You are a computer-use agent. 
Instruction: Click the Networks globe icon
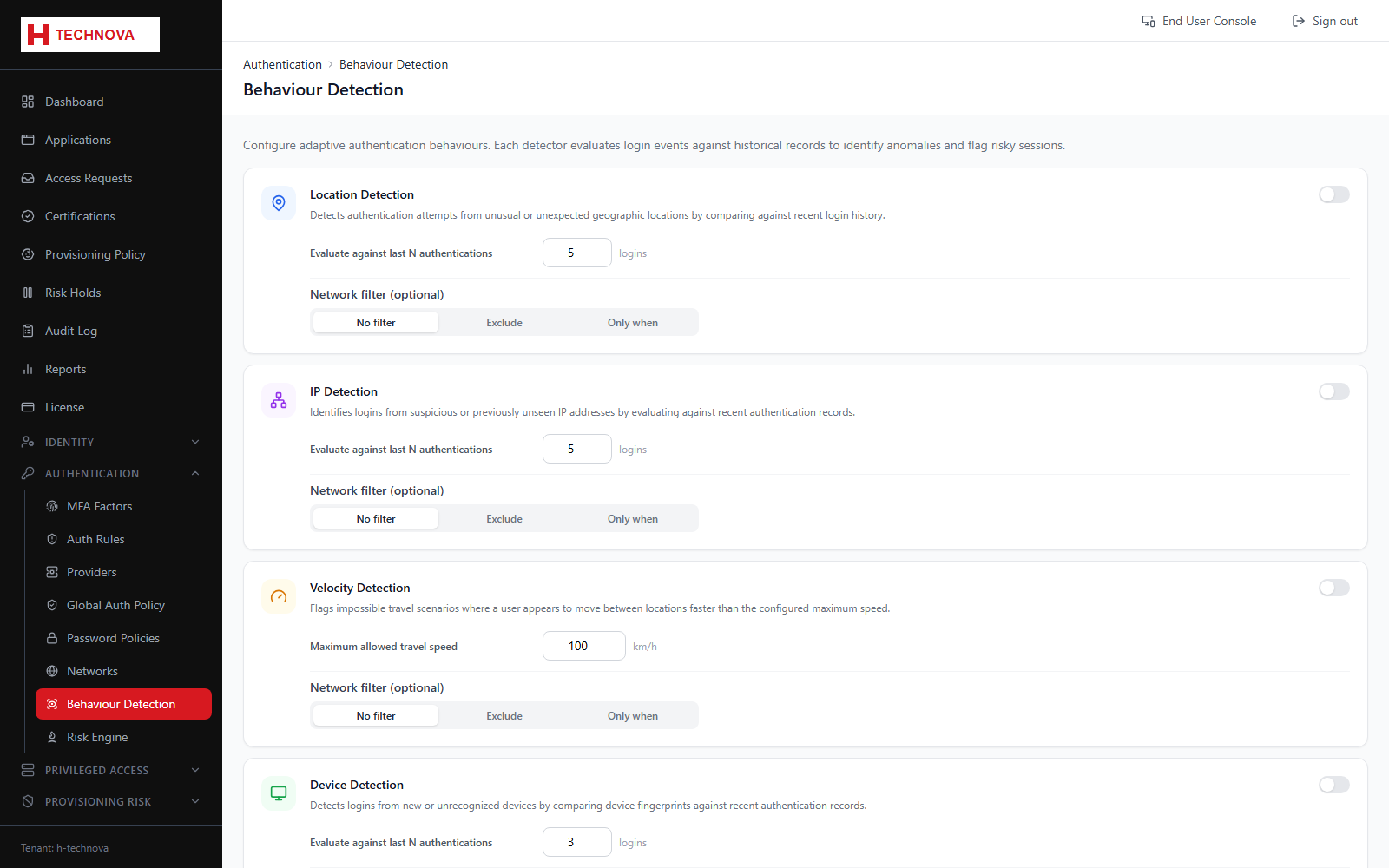pos(52,671)
